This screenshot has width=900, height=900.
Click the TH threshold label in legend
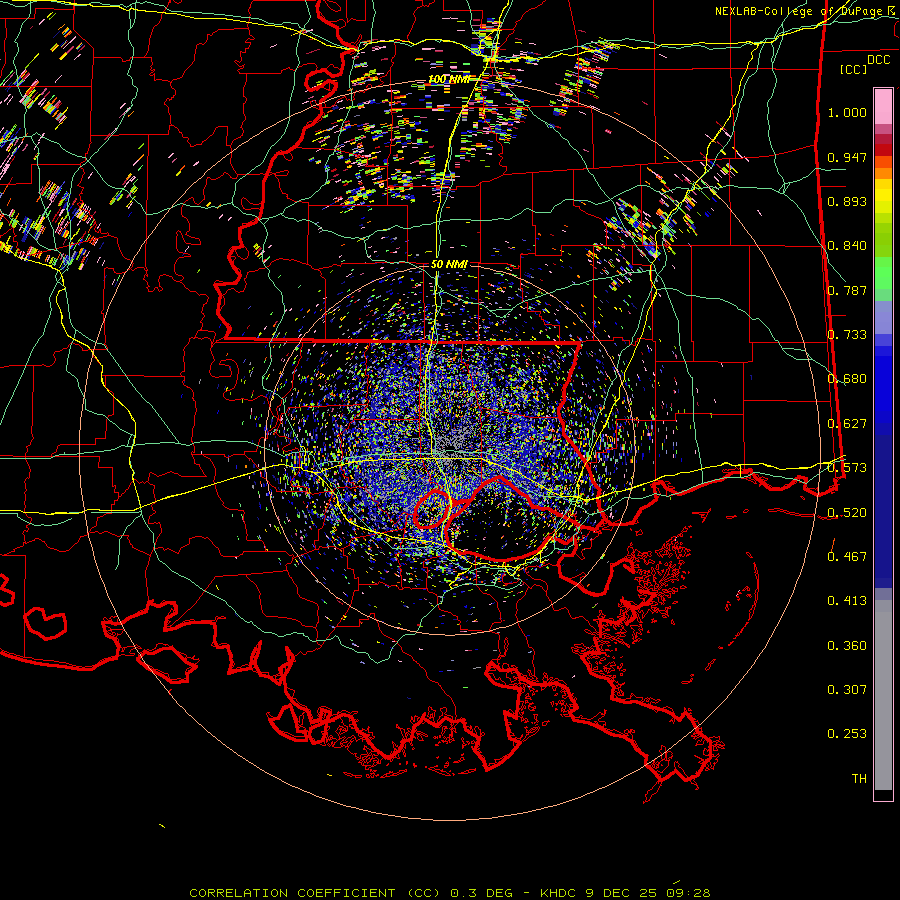point(859,779)
